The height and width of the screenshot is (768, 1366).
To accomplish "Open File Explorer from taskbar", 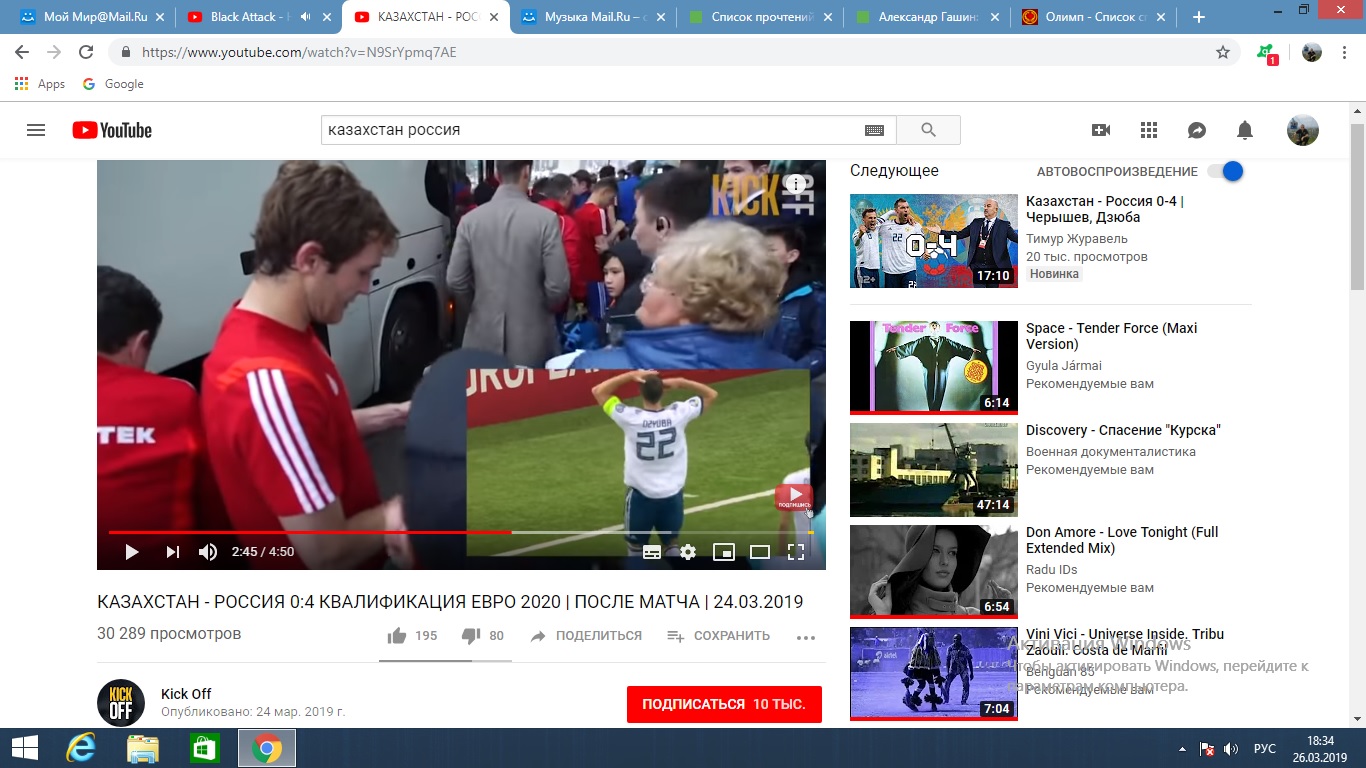I will (x=143, y=748).
